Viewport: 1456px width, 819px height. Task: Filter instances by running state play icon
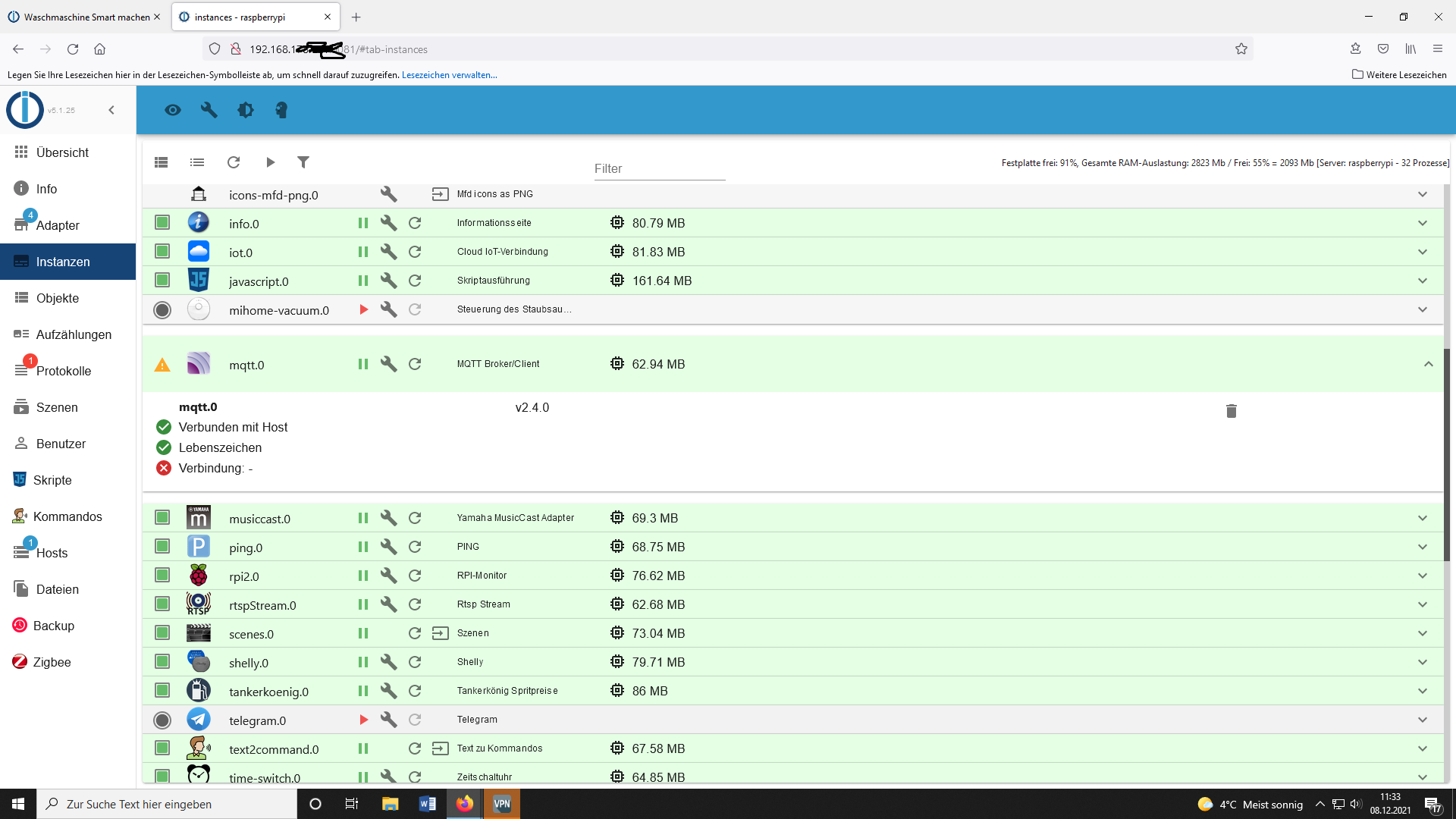270,162
